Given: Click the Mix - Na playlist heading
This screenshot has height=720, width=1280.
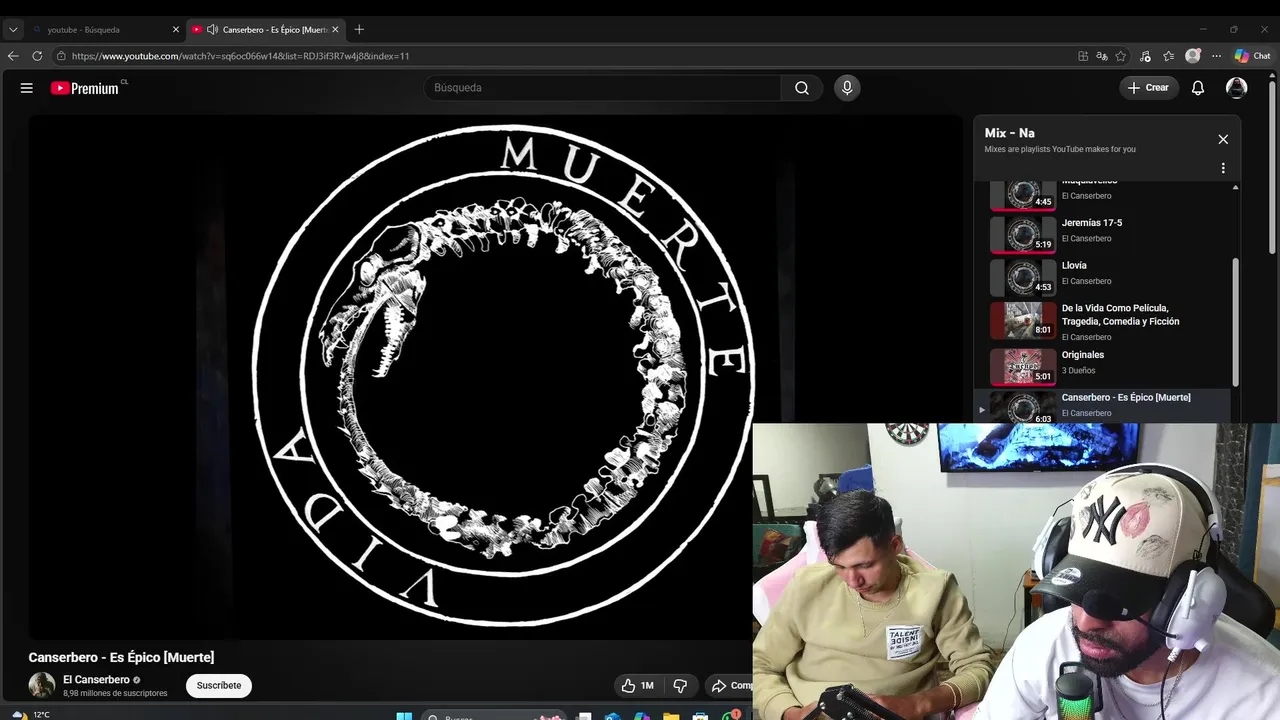Looking at the screenshot, I should pyautogui.click(x=1009, y=133).
